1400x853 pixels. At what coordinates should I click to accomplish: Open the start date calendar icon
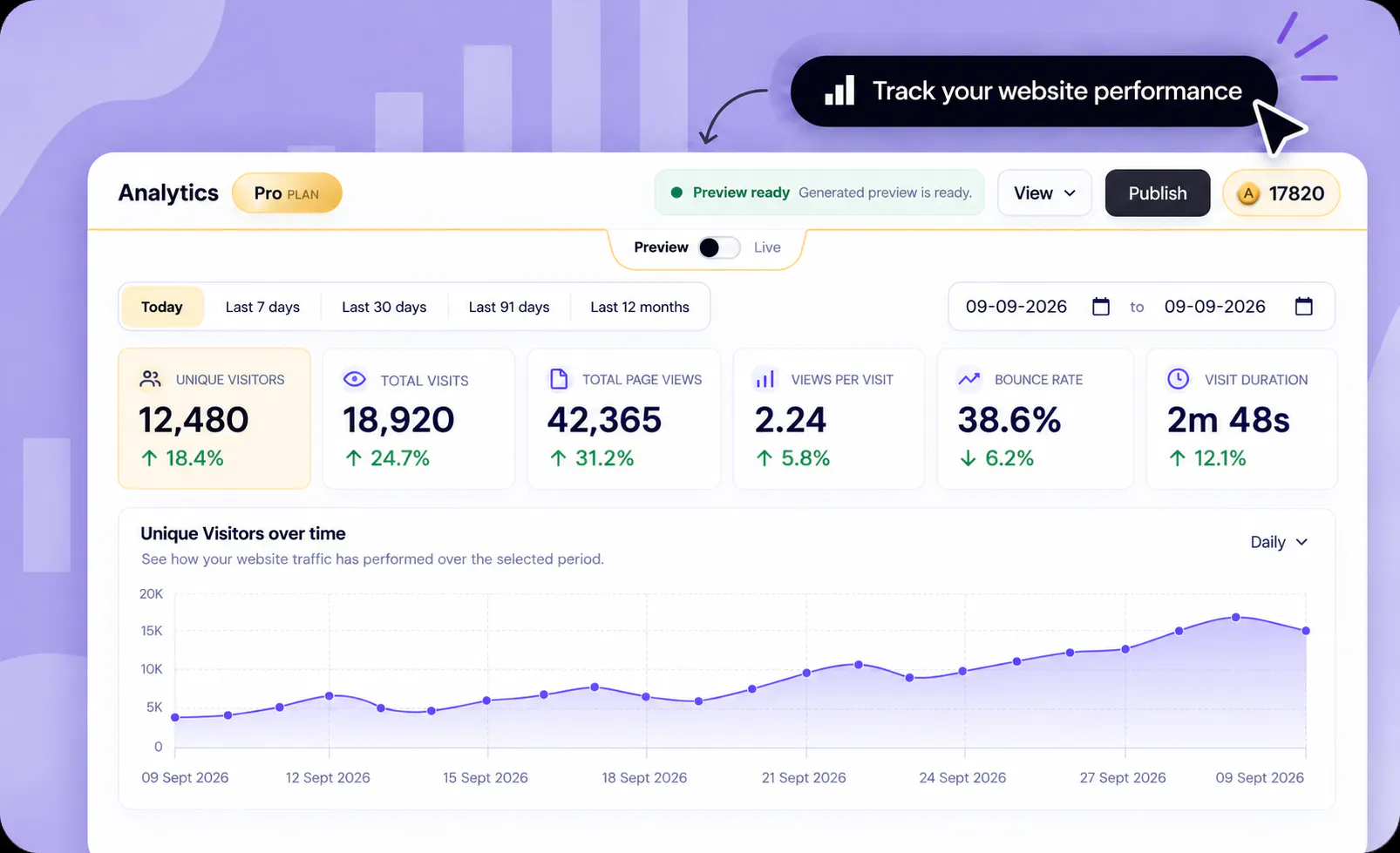1101,307
